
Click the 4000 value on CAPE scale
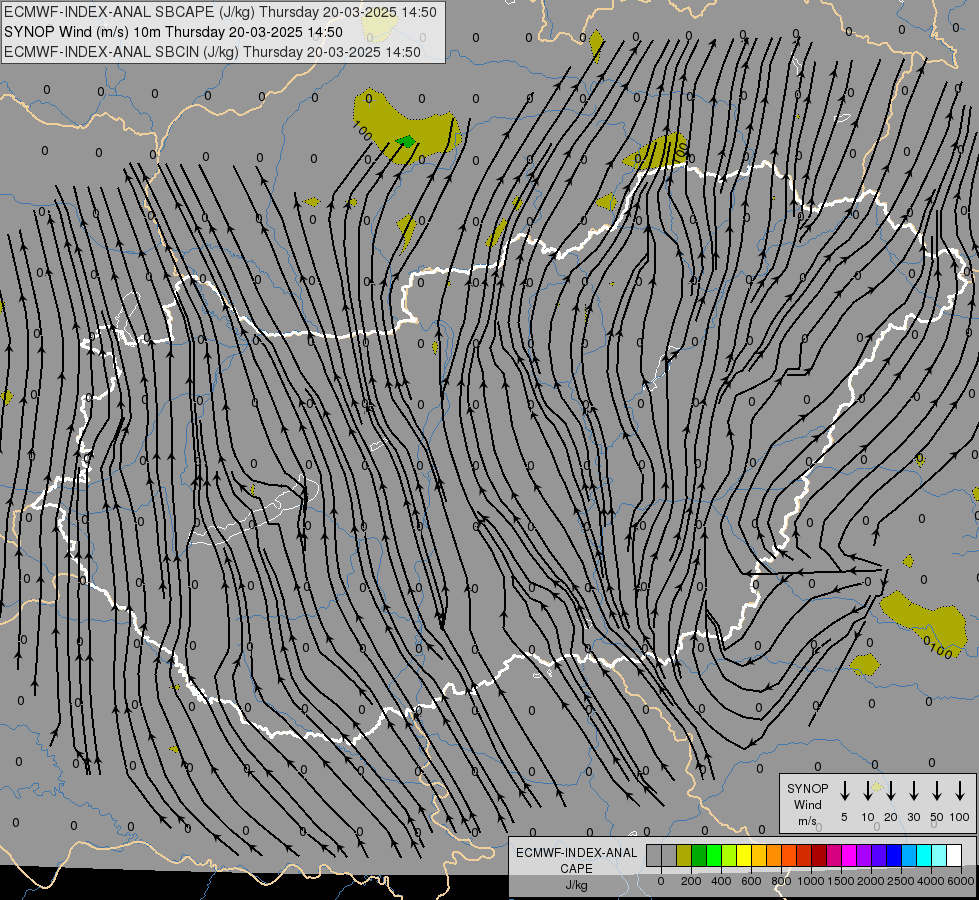coord(931,881)
